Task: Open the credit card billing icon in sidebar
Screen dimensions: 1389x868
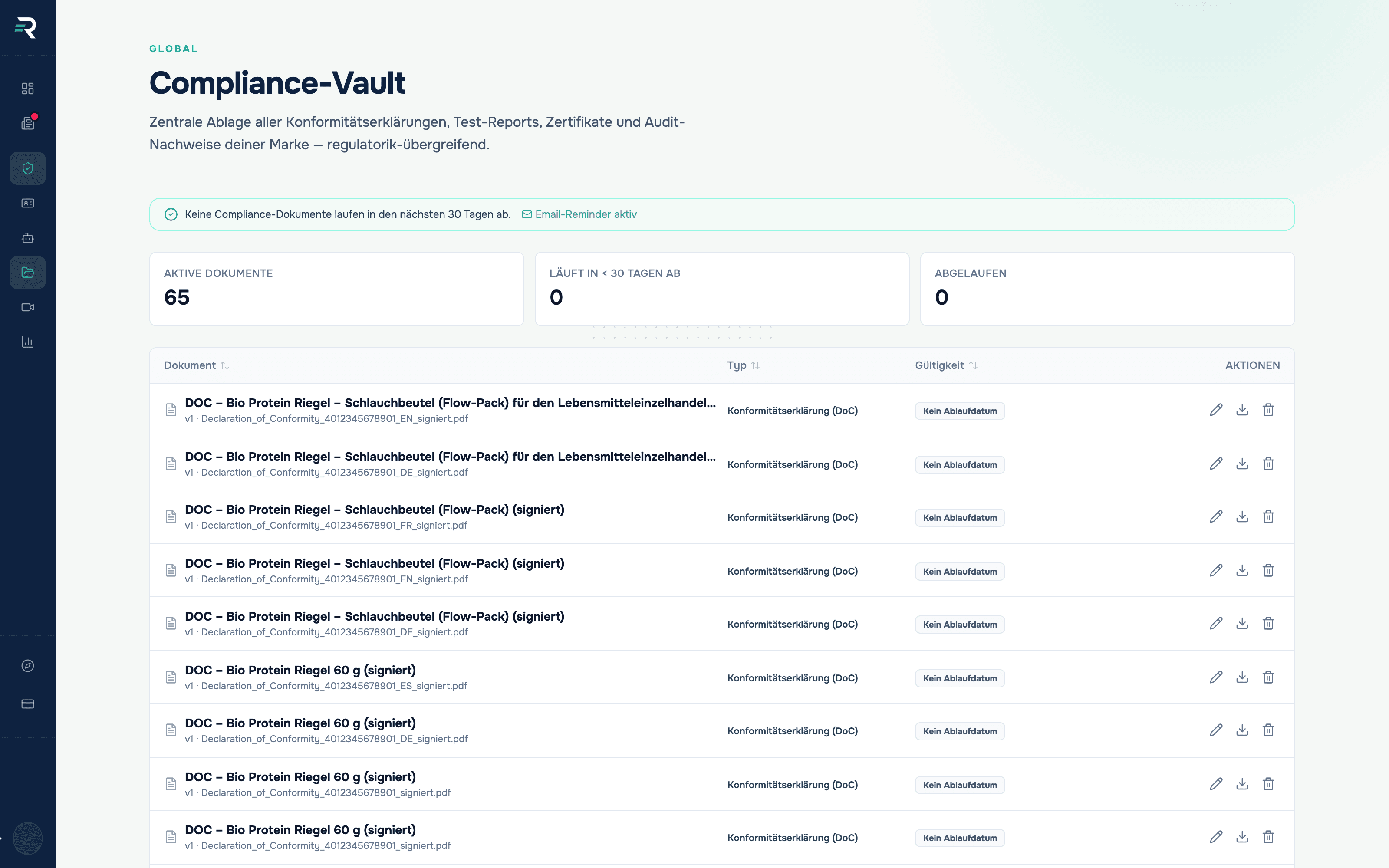Action: (x=27, y=704)
